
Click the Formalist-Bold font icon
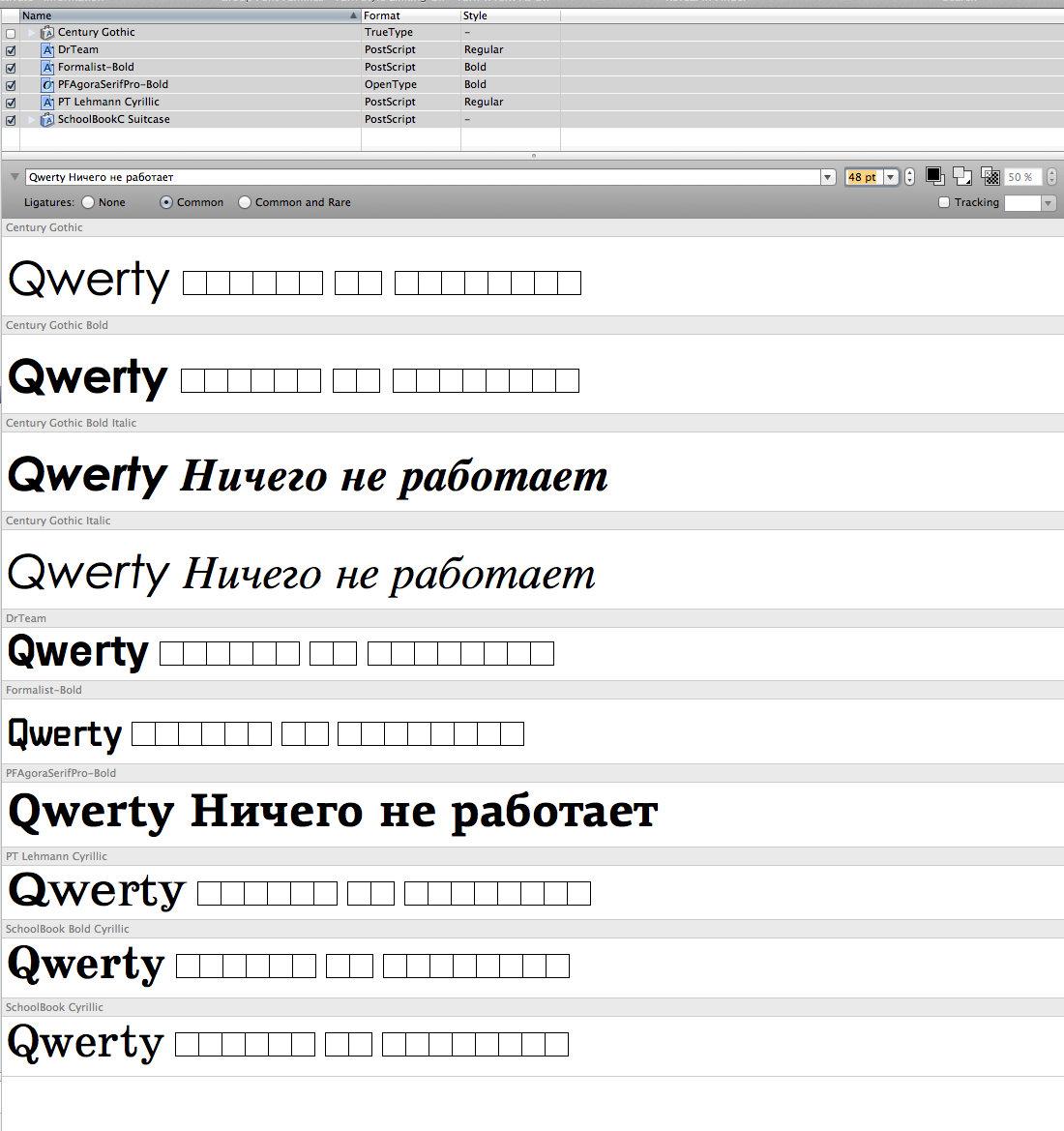(47, 68)
